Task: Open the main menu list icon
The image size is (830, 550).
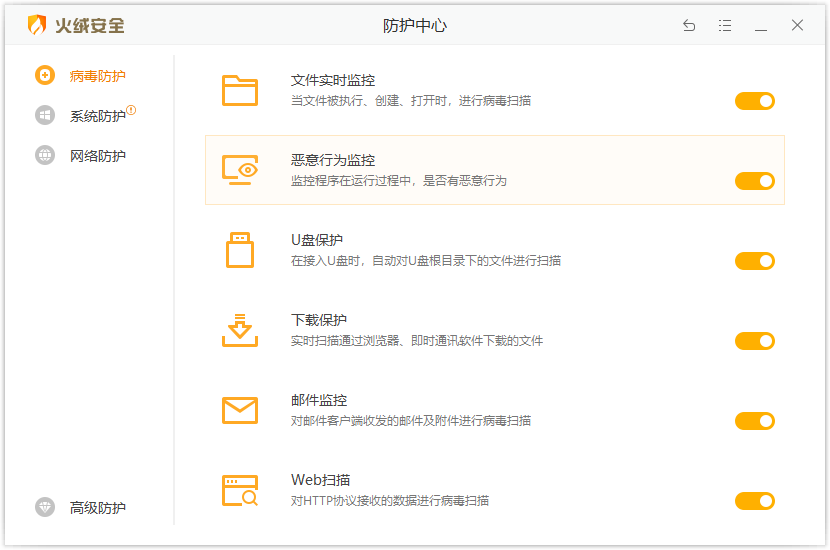Action: pyautogui.click(x=725, y=25)
